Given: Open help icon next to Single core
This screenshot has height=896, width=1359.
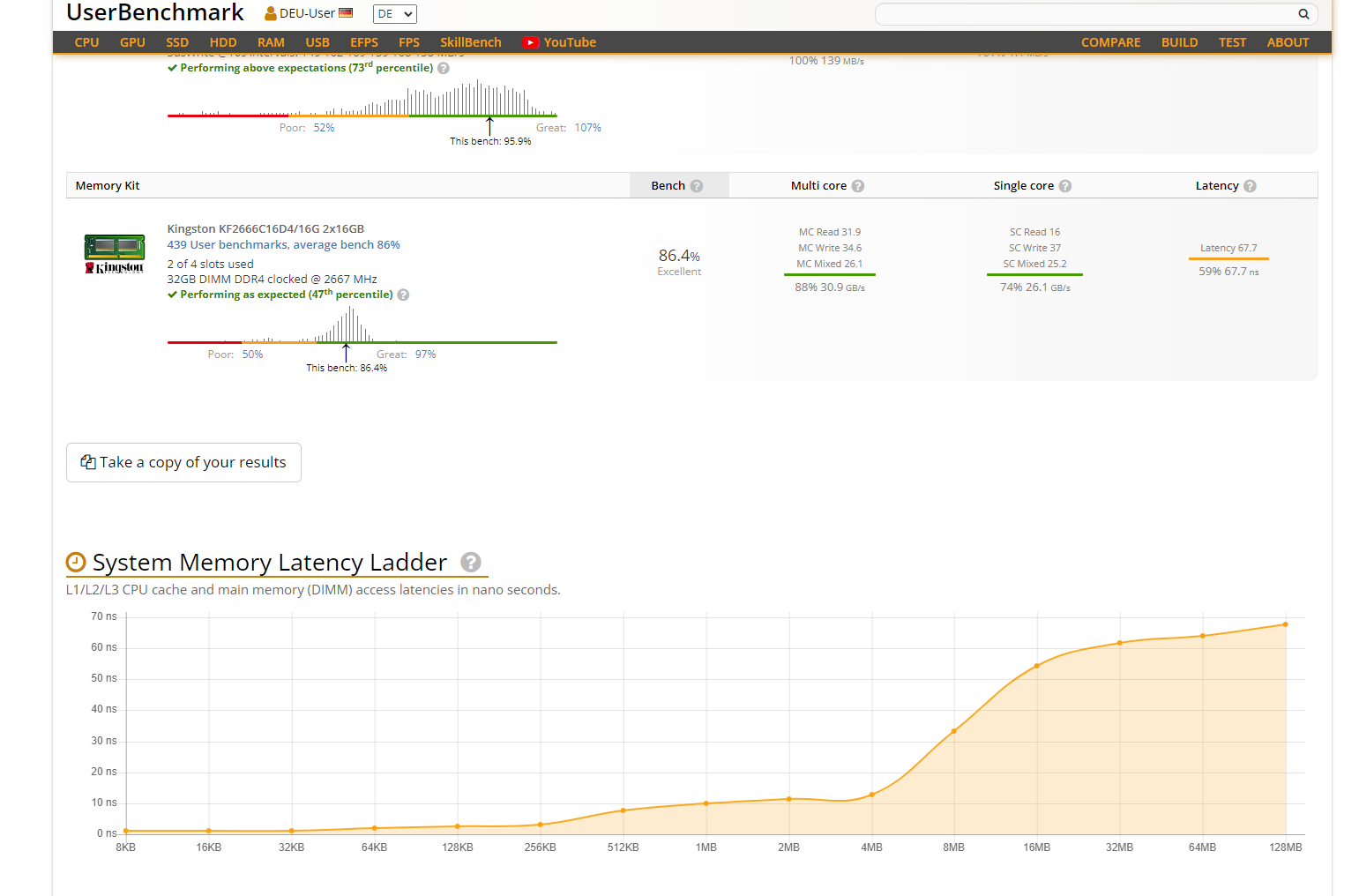Looking at the screenshot, I should (1065, 186).
